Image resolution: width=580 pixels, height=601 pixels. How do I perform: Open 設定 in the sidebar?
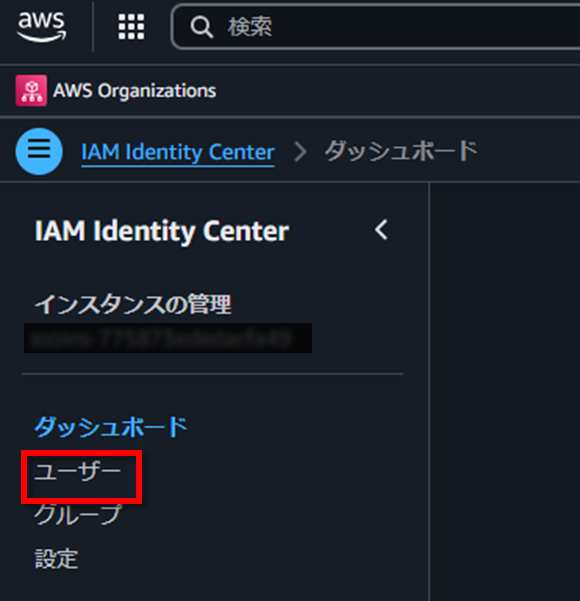point(56,558)
